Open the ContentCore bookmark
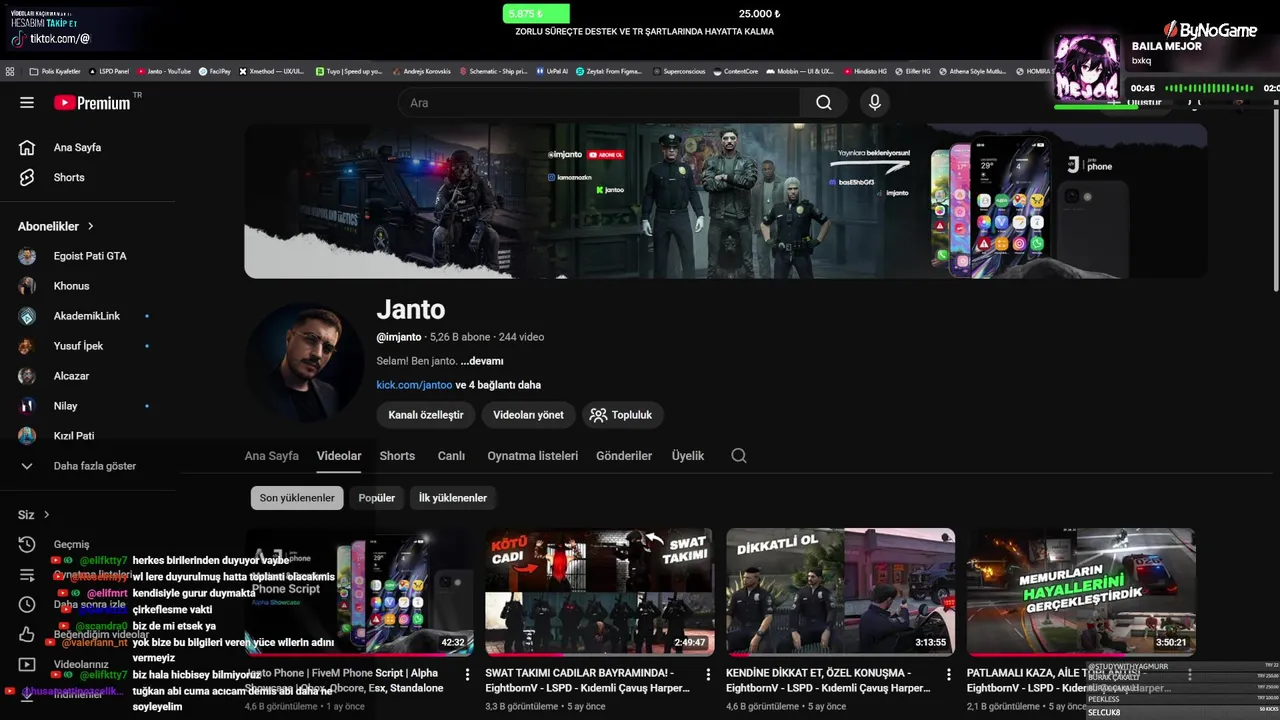 tap(736, 72)
